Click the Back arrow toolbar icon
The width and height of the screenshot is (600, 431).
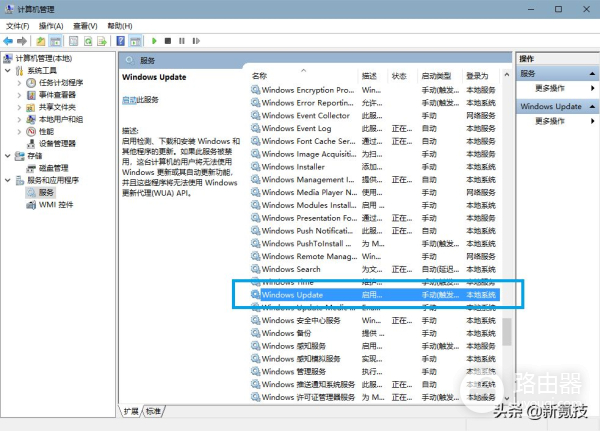click(x=8, y=41)
